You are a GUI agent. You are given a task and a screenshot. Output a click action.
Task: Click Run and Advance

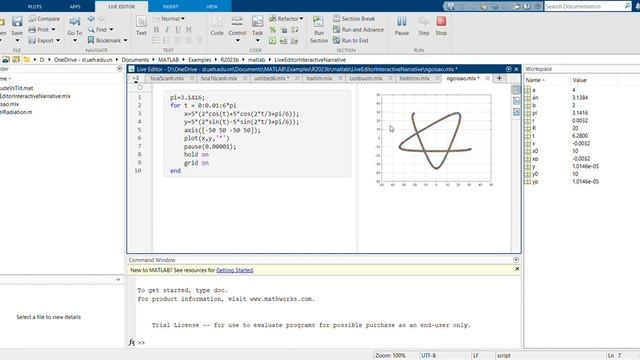[x=358, y=30]
